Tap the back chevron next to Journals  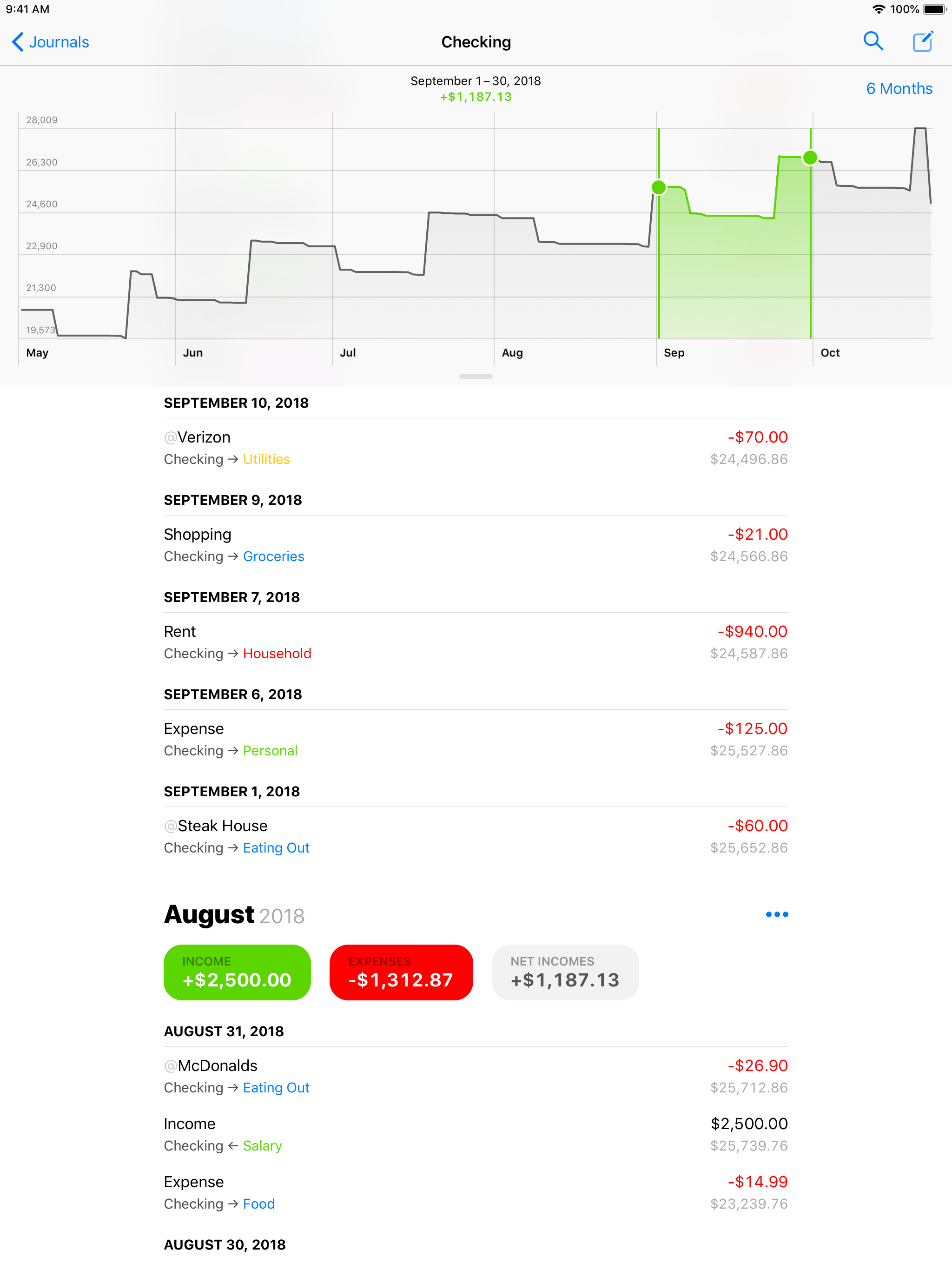point(18,42)
